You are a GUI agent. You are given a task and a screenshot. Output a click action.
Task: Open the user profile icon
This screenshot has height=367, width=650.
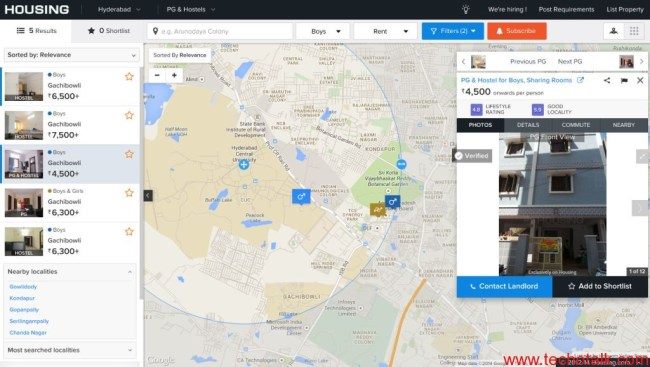(x=614, y=31)
